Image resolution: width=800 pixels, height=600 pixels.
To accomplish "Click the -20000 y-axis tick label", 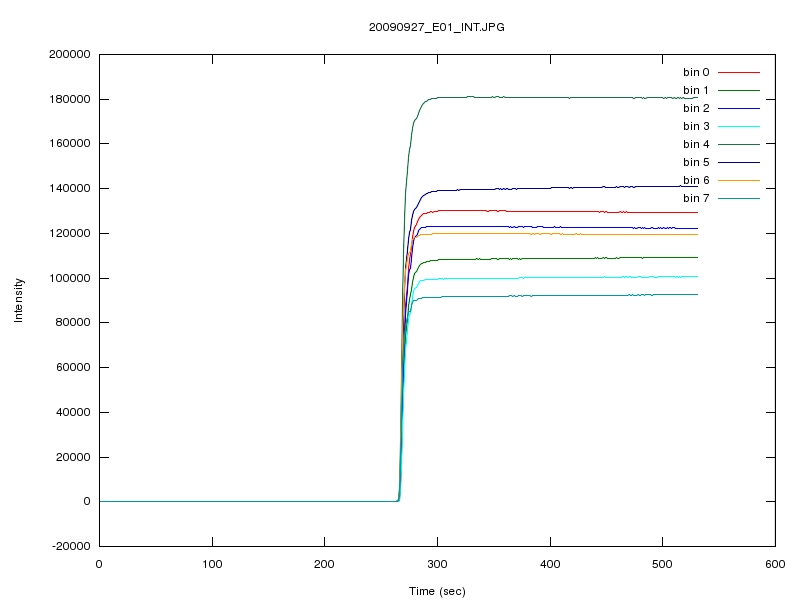I will coord(71,546).
